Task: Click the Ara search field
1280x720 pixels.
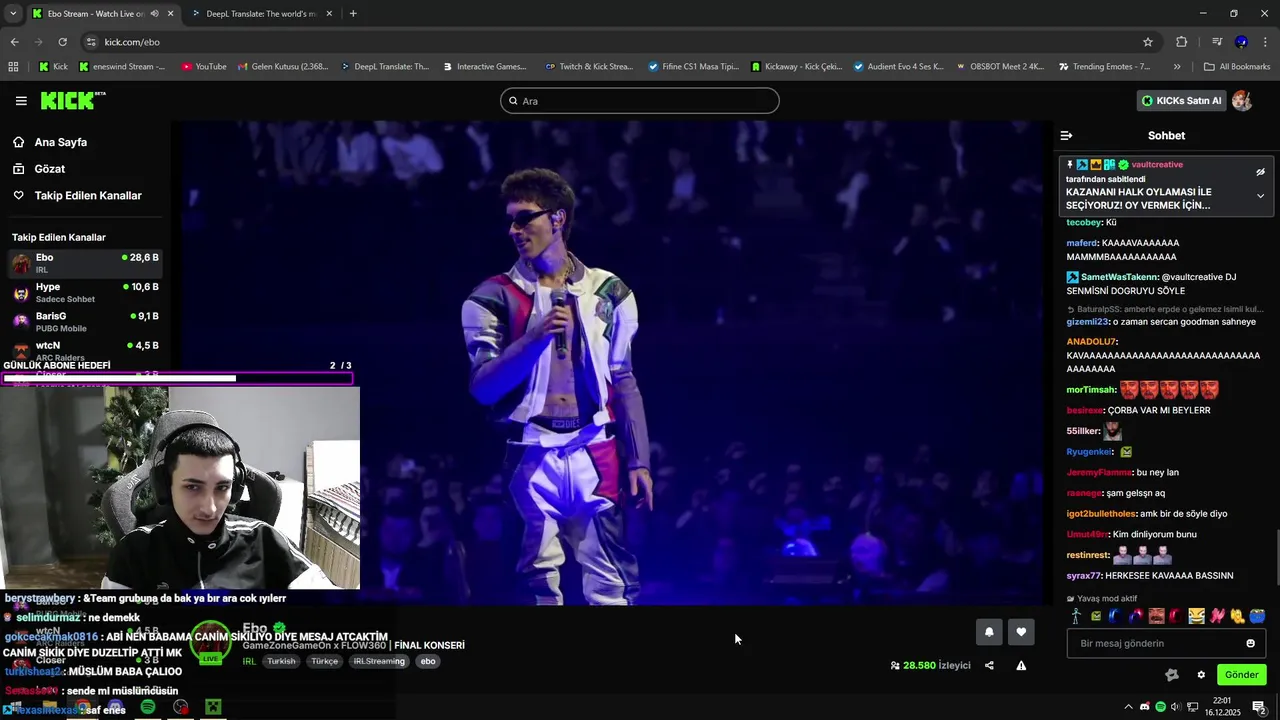Action: coord(640,101)
